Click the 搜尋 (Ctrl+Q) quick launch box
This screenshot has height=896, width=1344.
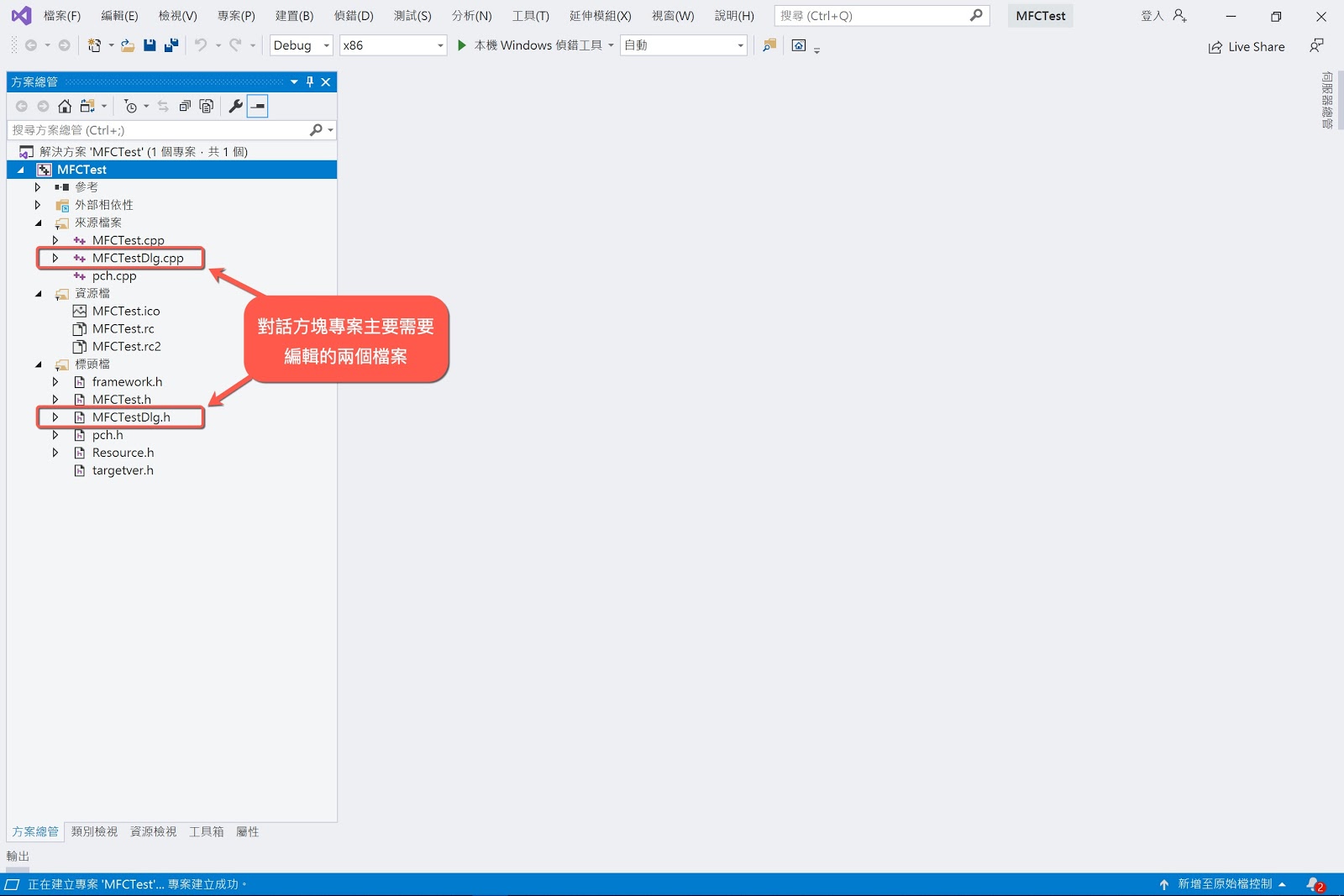pos(882,15)
